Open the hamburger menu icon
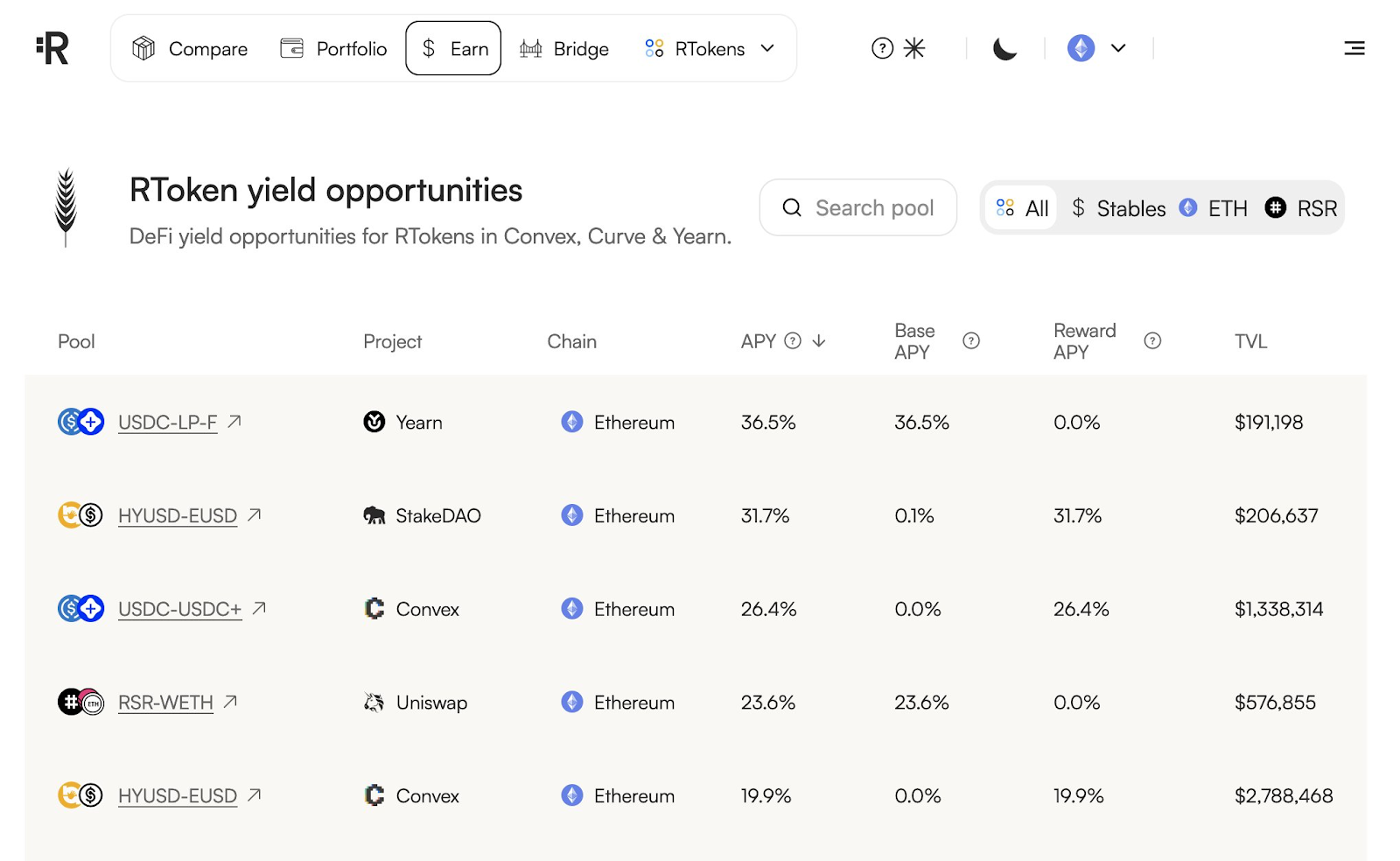Screen dimensions: 1400x861 tap(1354, 48)
